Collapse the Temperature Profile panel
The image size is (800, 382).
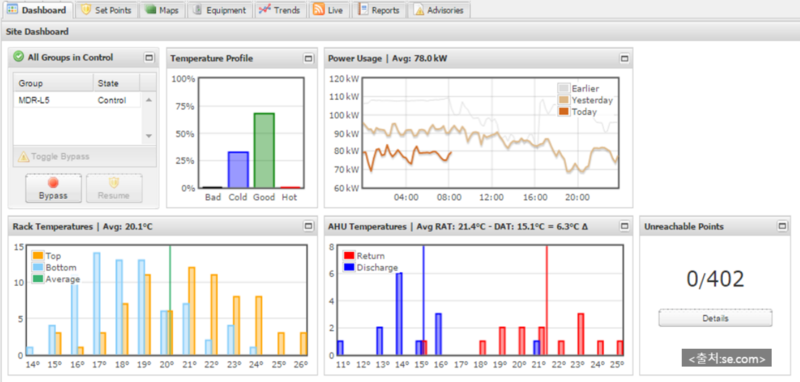click(308, 59)
